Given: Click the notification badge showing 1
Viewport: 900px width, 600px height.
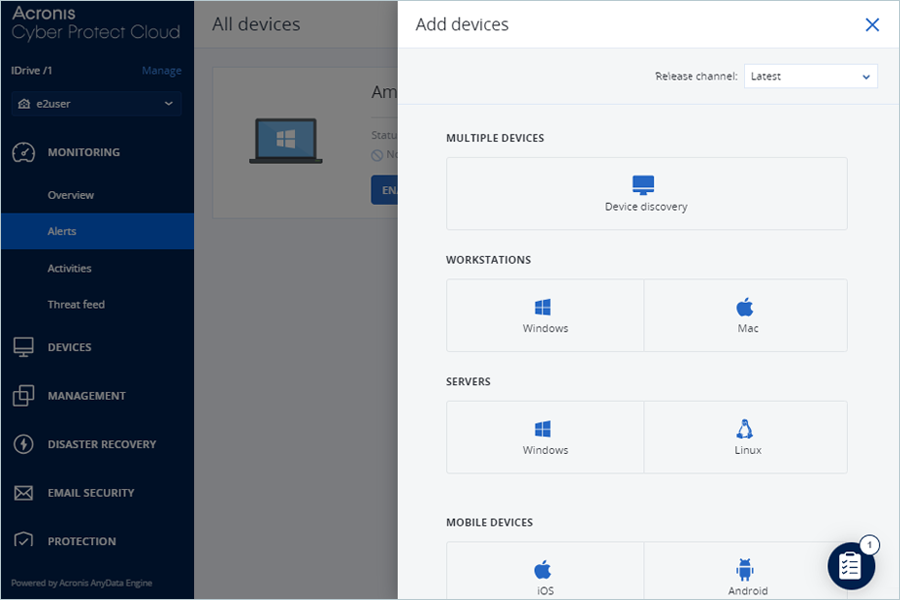Looking at the screenshot, I should [x=870, y=545].
